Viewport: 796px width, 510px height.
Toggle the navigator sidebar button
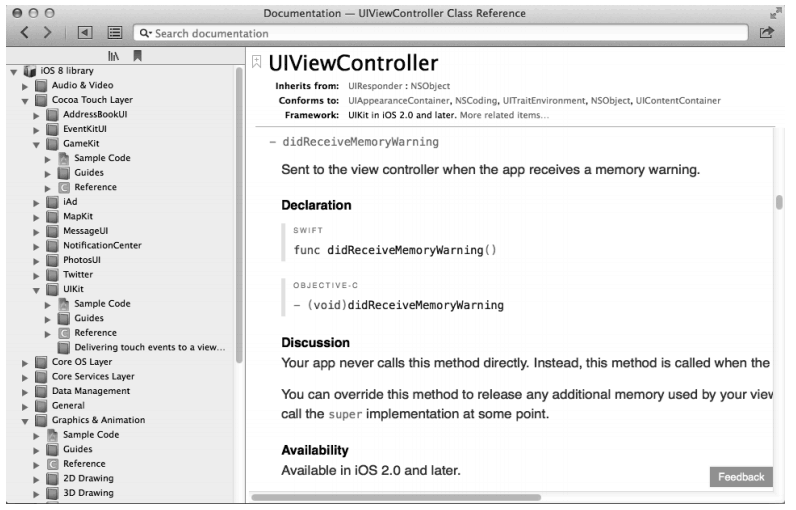coord(86,34)
